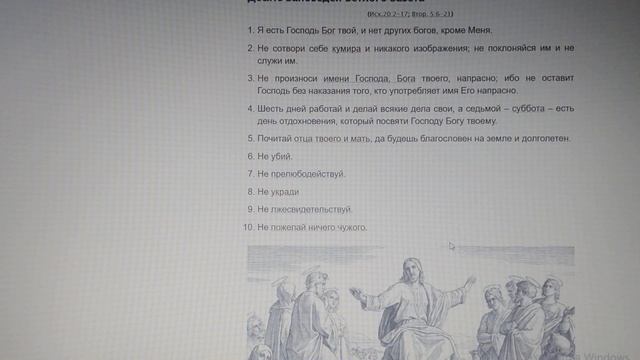Click the line 'Не произноси имени Господа'
This screenshot has height=360, width=640.
click(x=323, y=78)
